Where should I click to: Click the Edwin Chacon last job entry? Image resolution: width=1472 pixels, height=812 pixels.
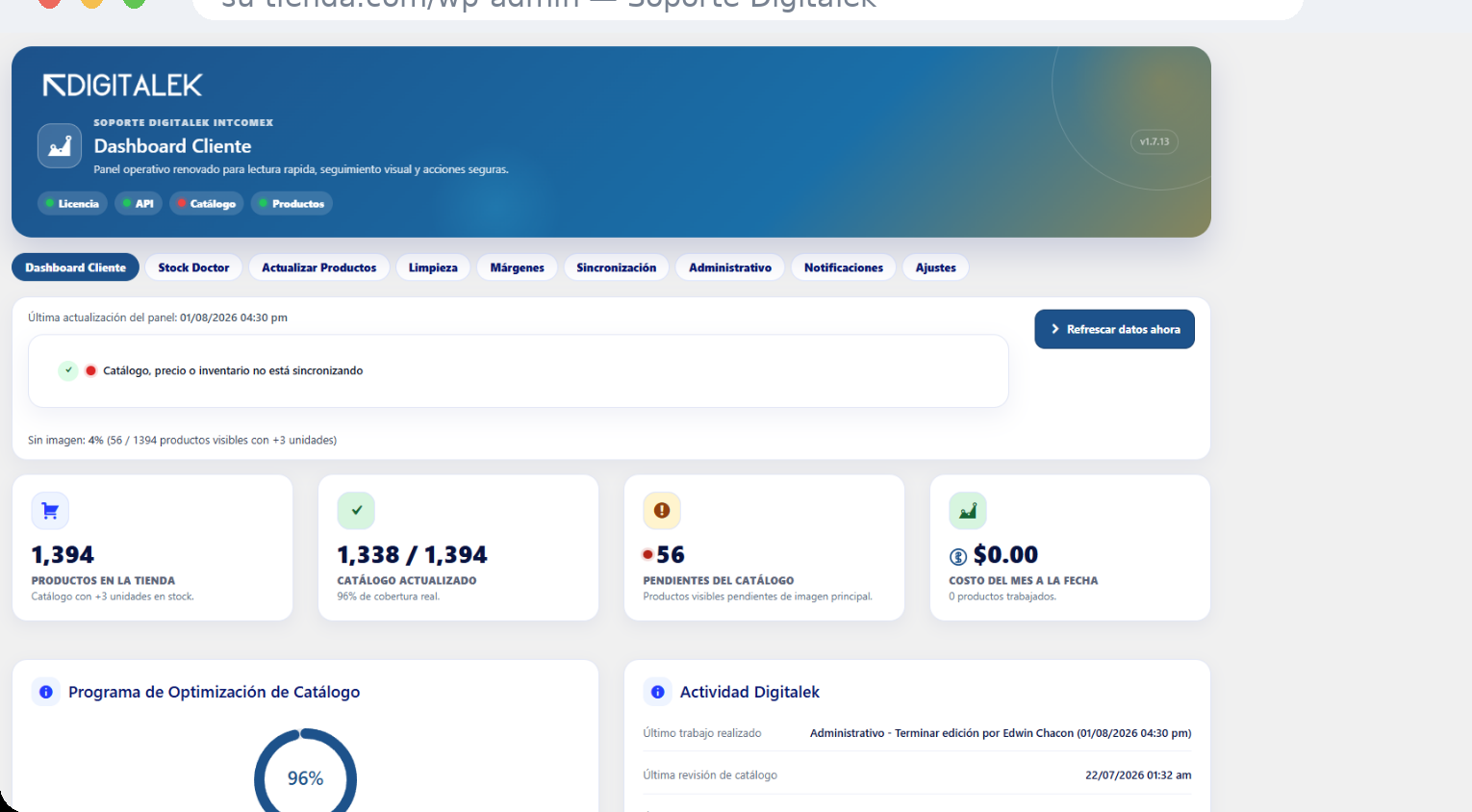coord(1001,733)
